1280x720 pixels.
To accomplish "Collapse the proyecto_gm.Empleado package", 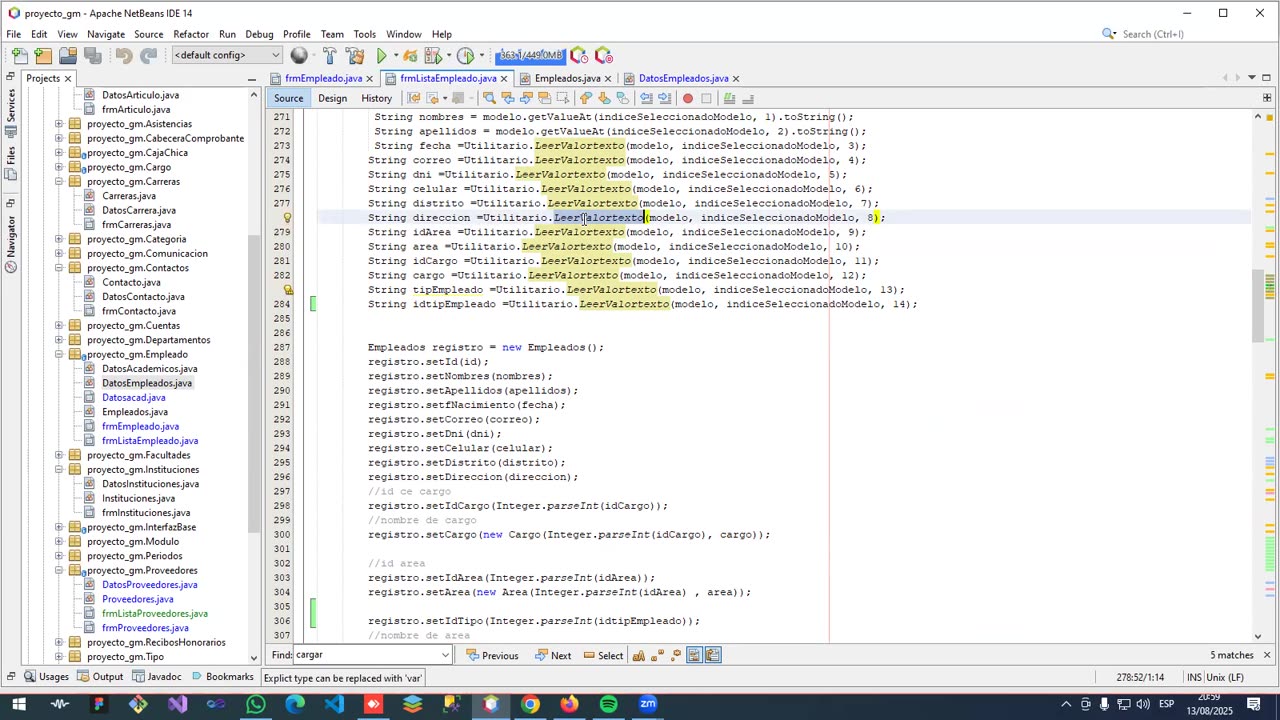I will click(x=59, y=355).
